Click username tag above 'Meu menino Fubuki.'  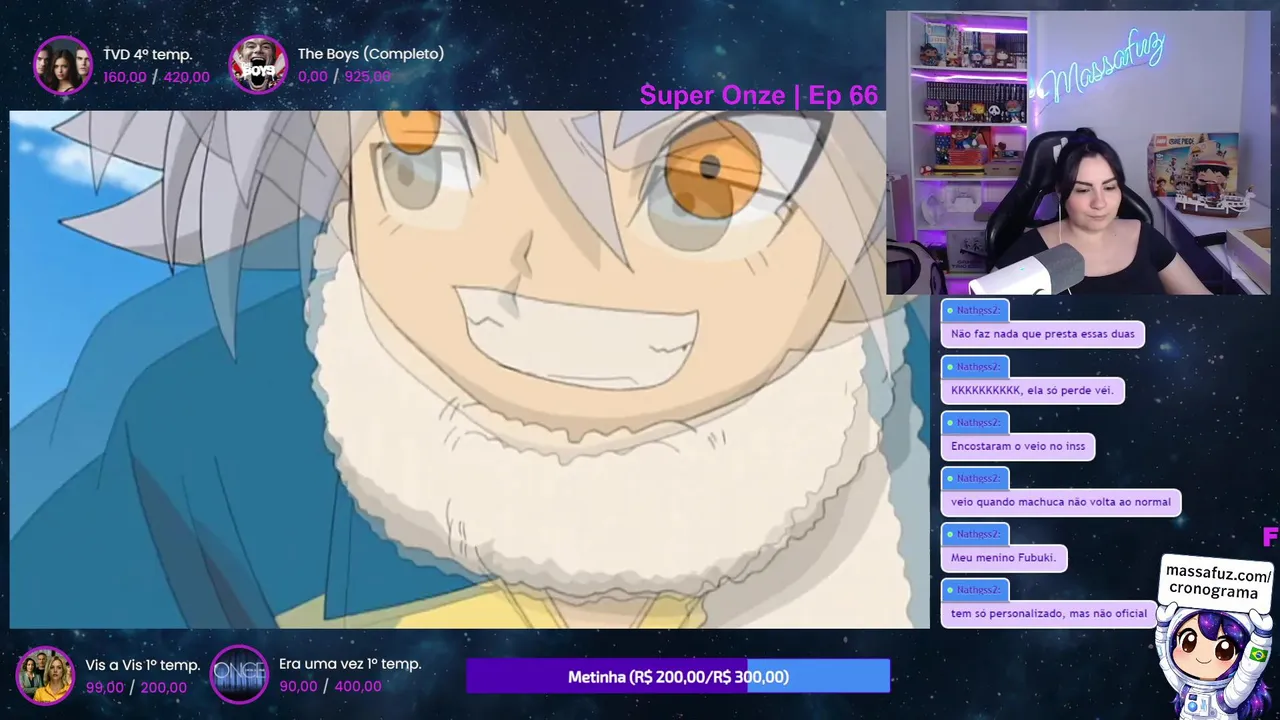point(975,535)
